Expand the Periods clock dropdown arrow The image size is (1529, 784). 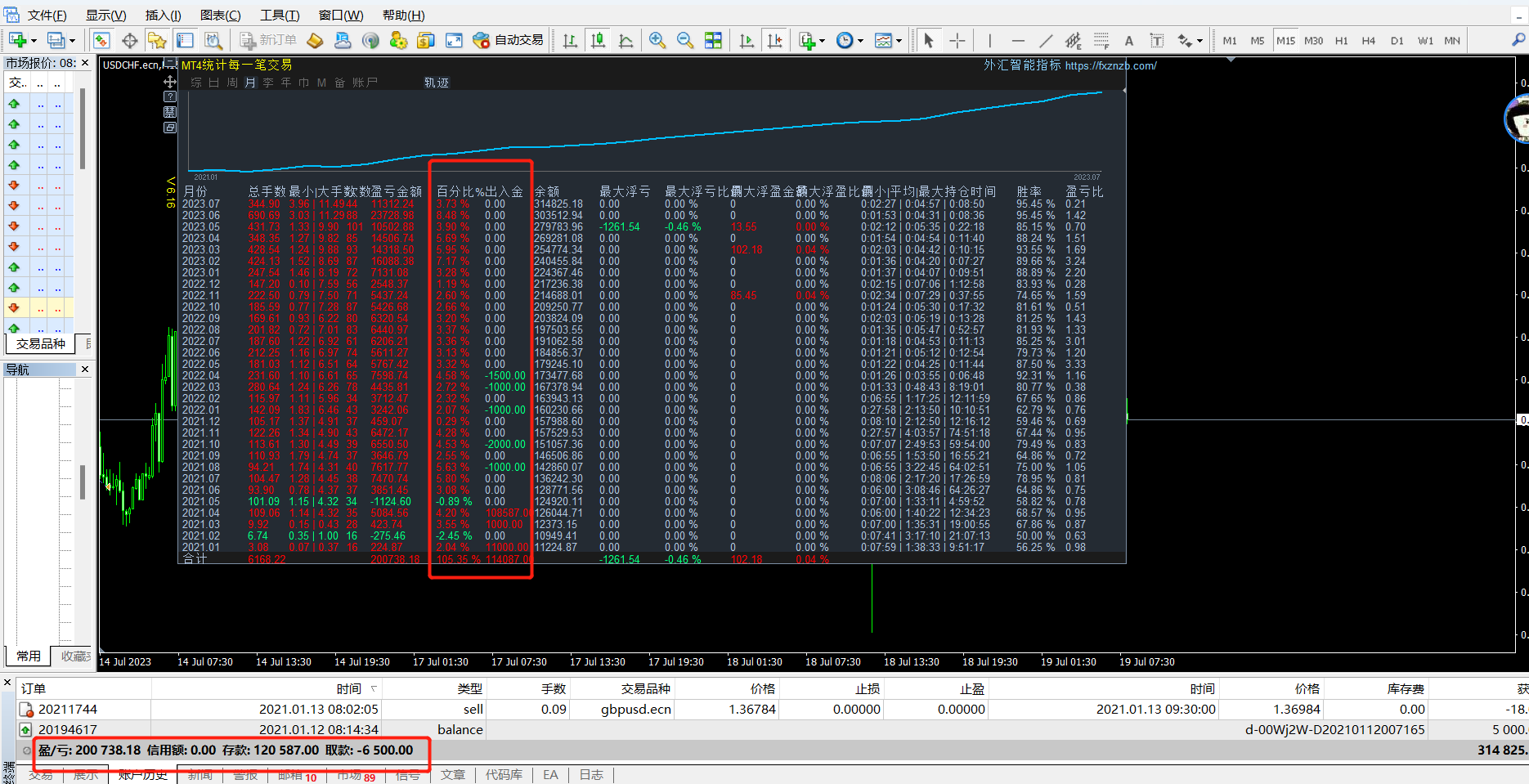click(x=861, y=41)
